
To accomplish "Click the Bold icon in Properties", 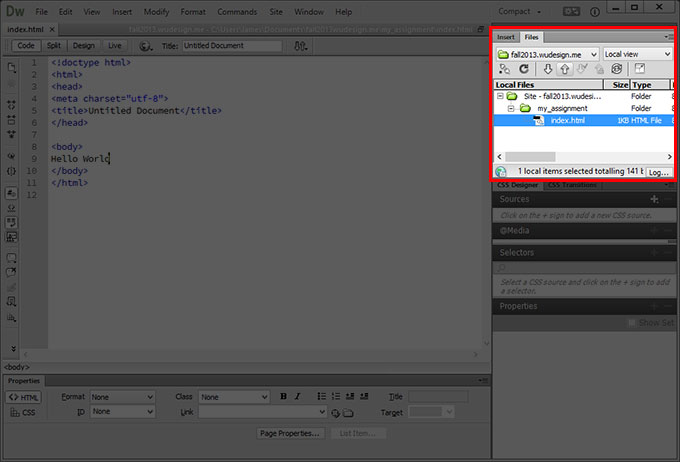I will [284, 397].
